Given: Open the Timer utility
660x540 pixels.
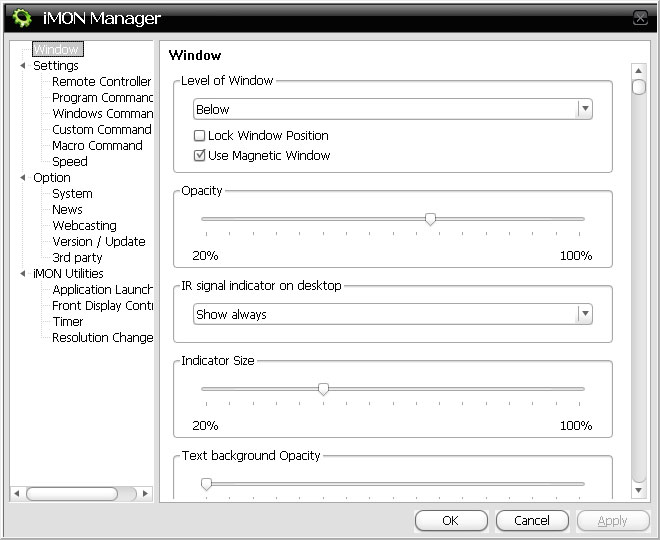Looking at the screenshot, I should pos(68,322).
